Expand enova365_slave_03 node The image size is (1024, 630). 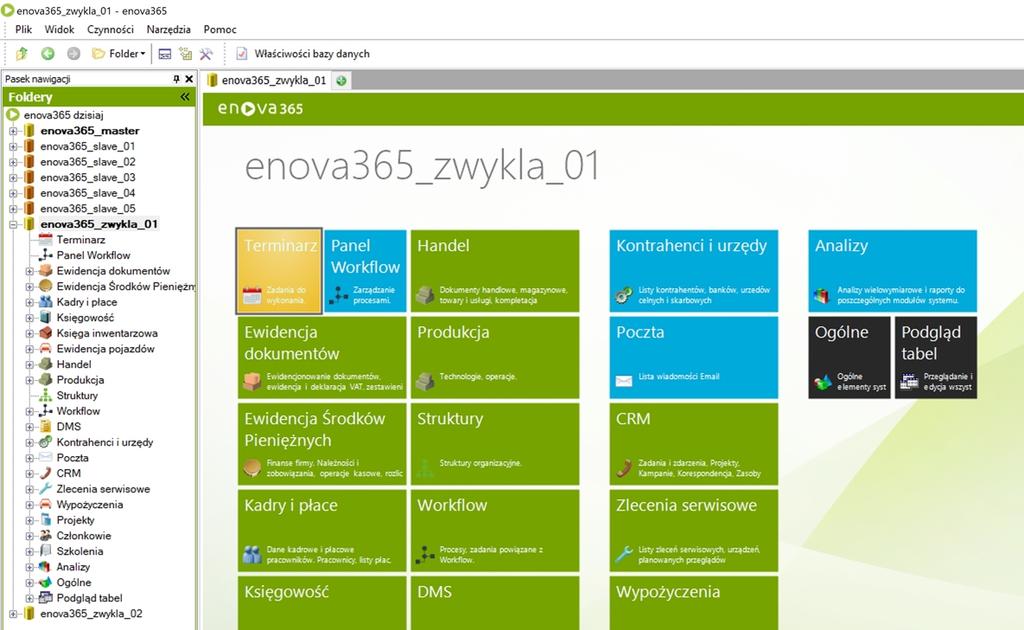(12, 178)
